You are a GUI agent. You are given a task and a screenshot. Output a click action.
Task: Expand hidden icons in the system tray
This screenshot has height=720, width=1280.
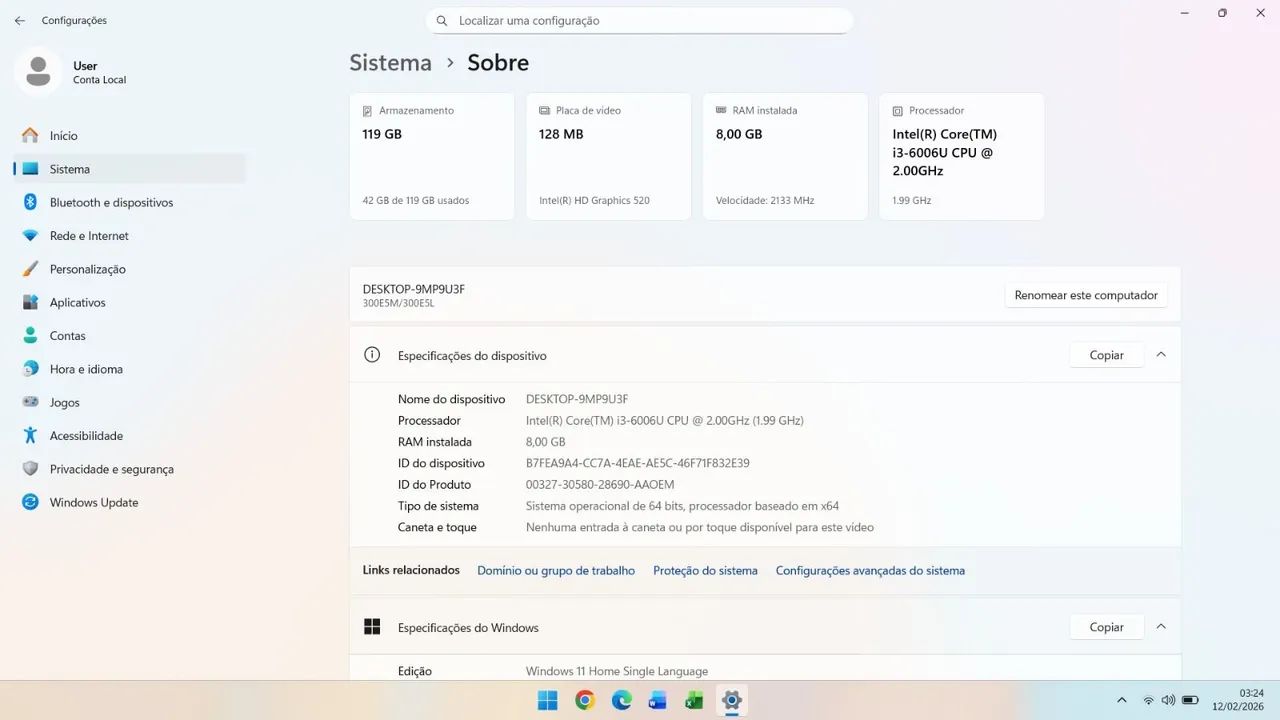tap(1121, 700)
